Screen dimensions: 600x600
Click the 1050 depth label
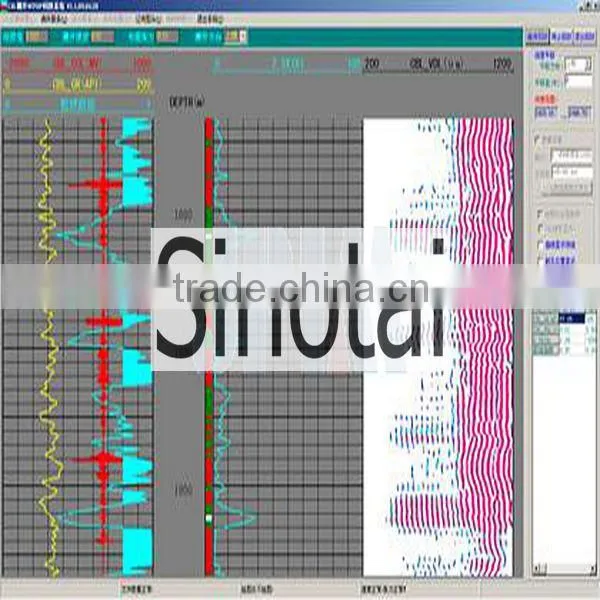click(183, 490)
